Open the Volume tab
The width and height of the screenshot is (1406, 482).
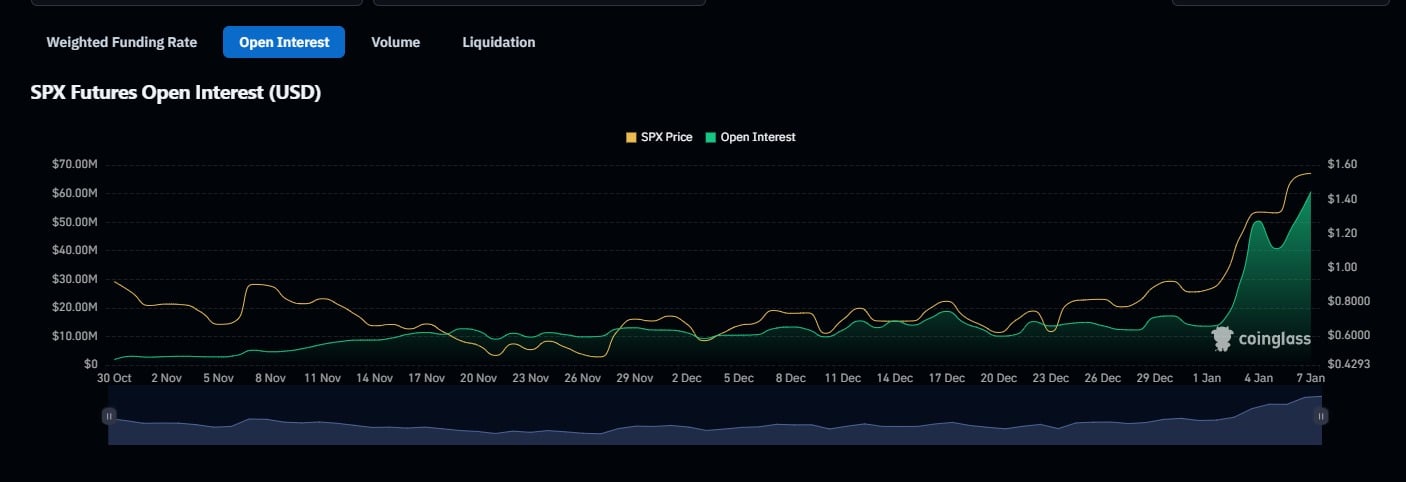tap(395, 42)
